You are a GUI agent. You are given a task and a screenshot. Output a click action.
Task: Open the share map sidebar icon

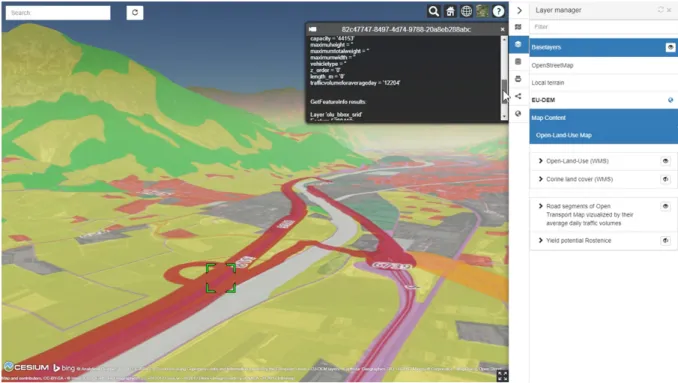tap(518, 96)
